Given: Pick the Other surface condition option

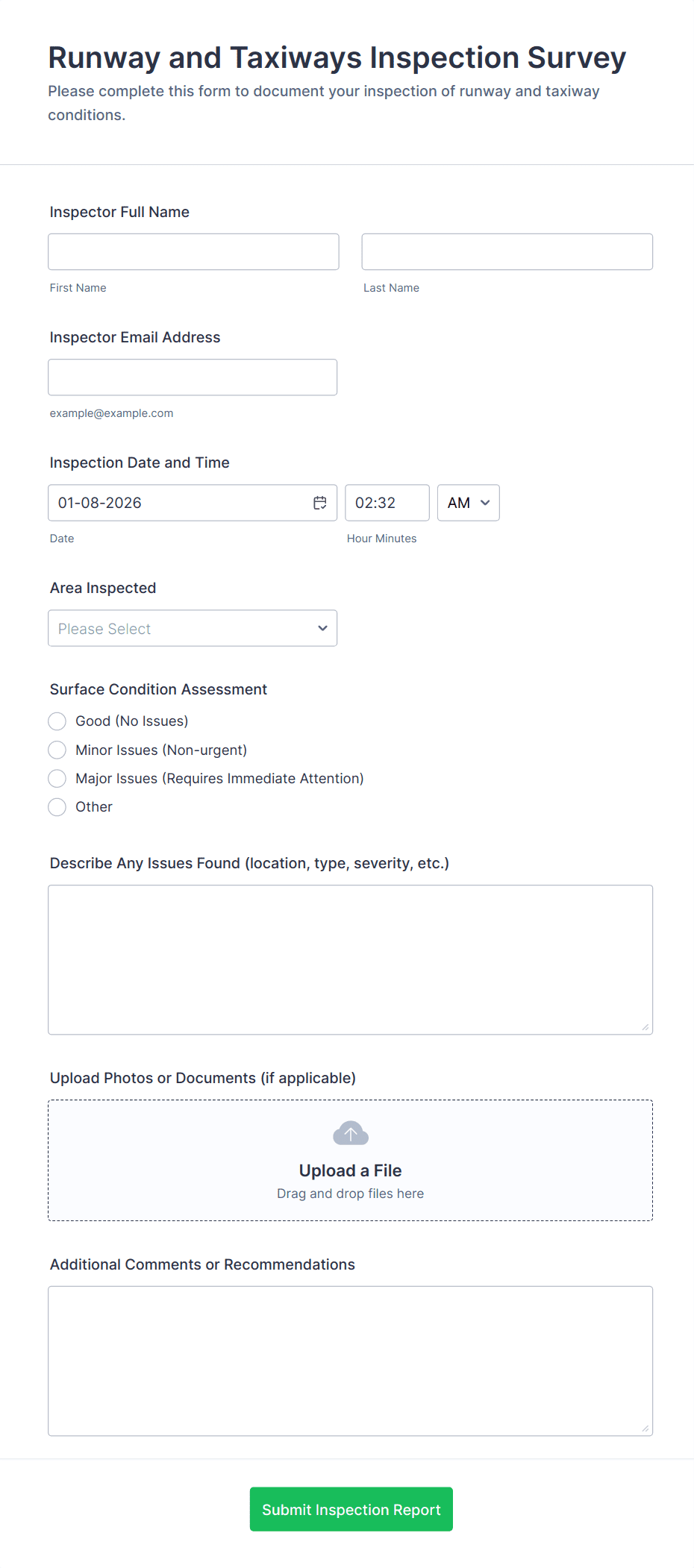Looking at the screenshot, I should (x=57, y=807).
